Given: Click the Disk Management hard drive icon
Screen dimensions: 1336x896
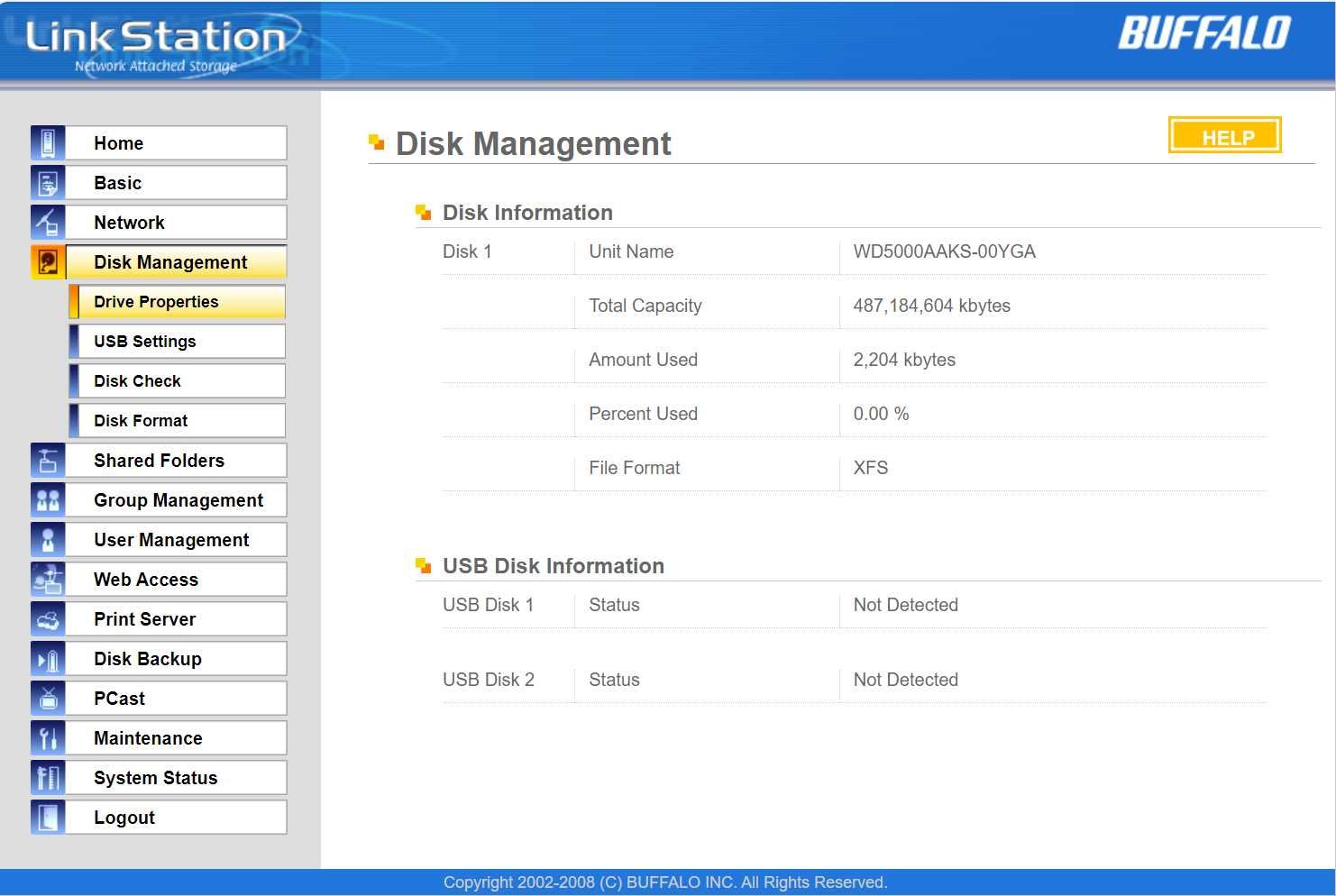Looking at the screenshot, I should (x=48, y=262).
